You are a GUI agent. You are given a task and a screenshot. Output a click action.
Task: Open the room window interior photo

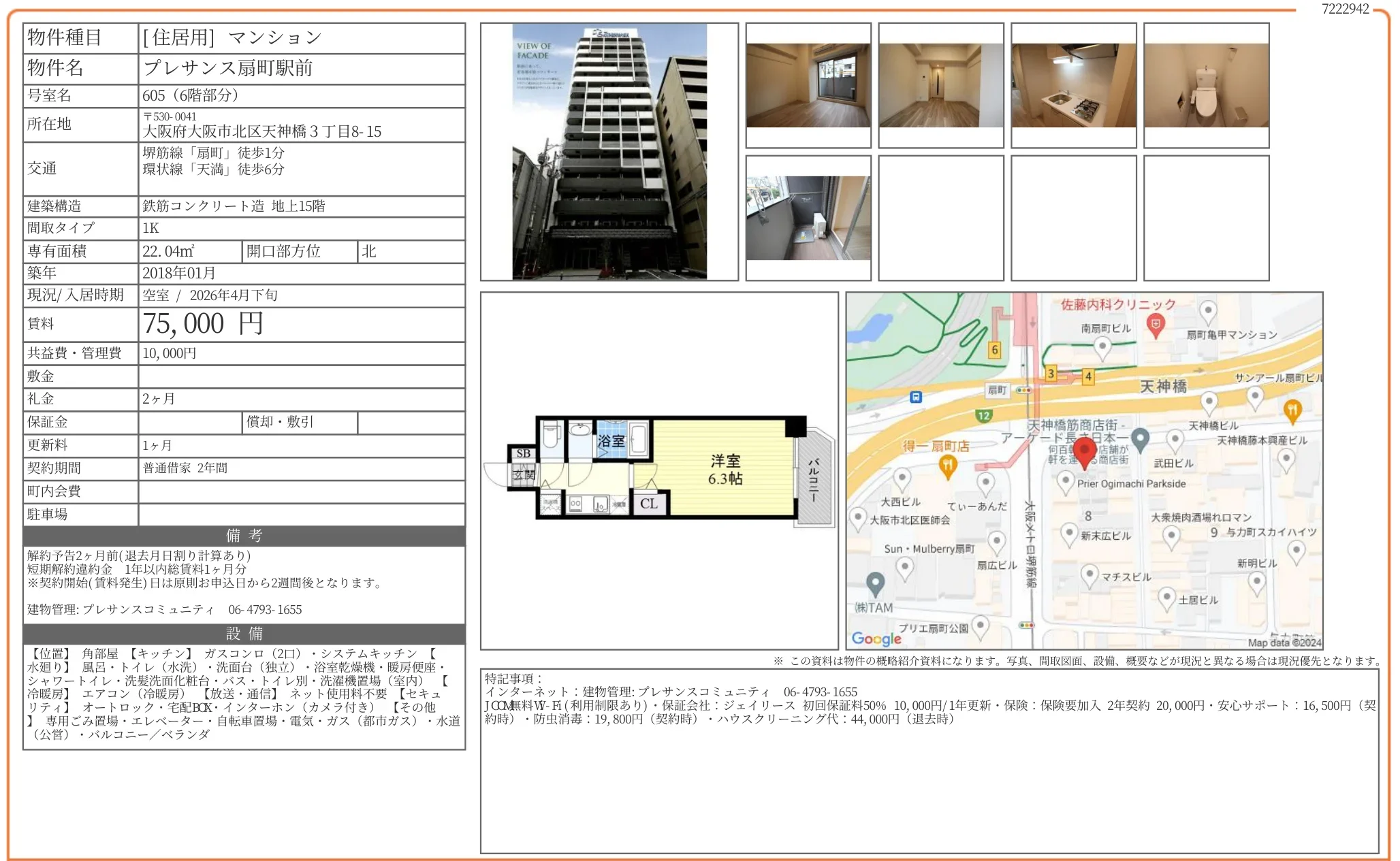(808, 86)
